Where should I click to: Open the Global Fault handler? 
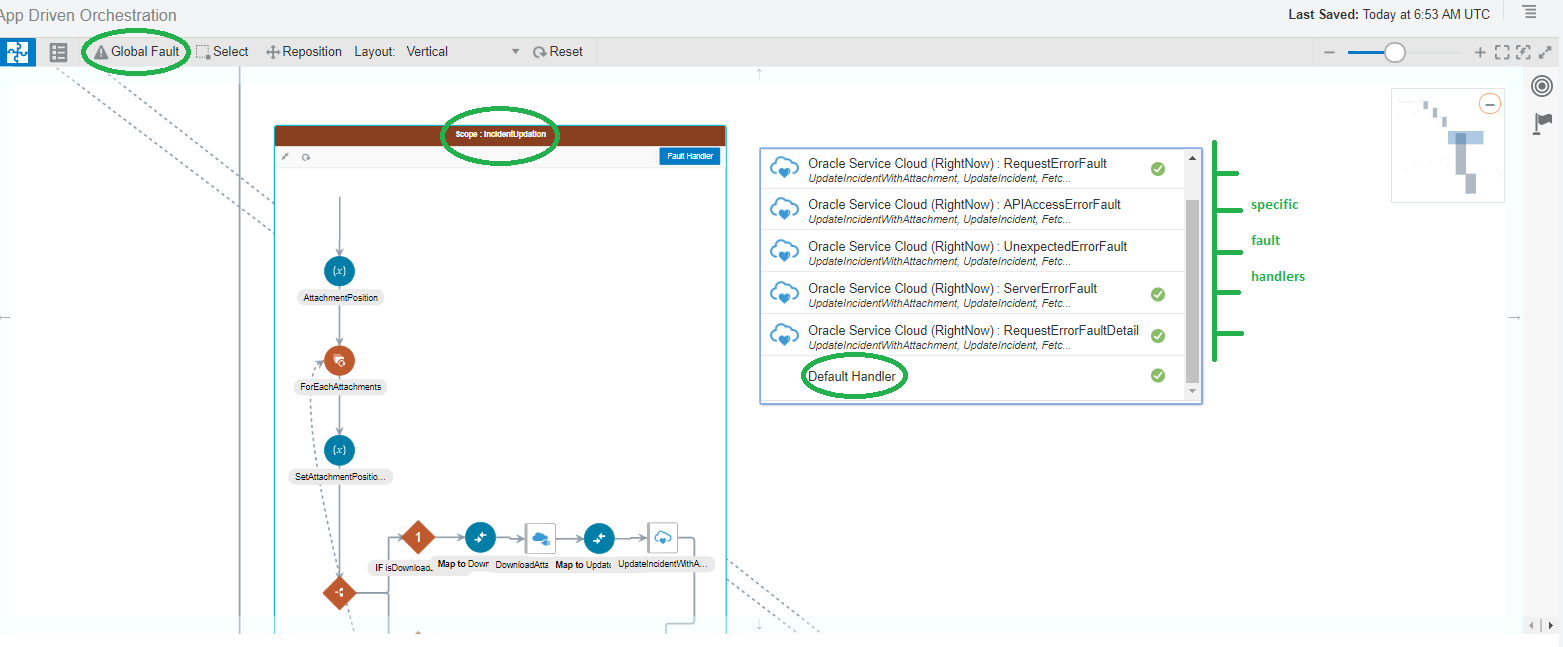[x=137, y=52]
